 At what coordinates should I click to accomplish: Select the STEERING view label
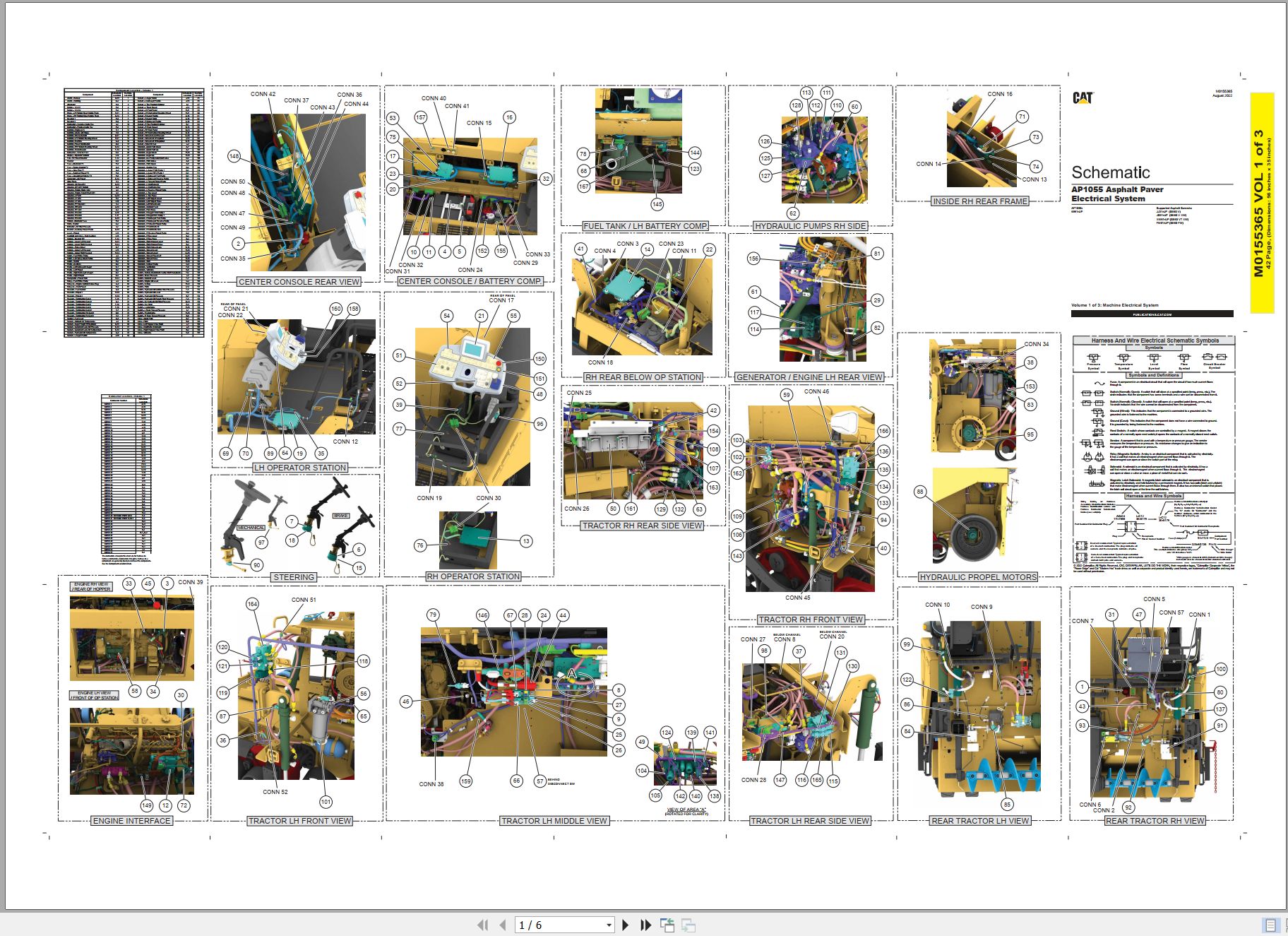point(294,577)
